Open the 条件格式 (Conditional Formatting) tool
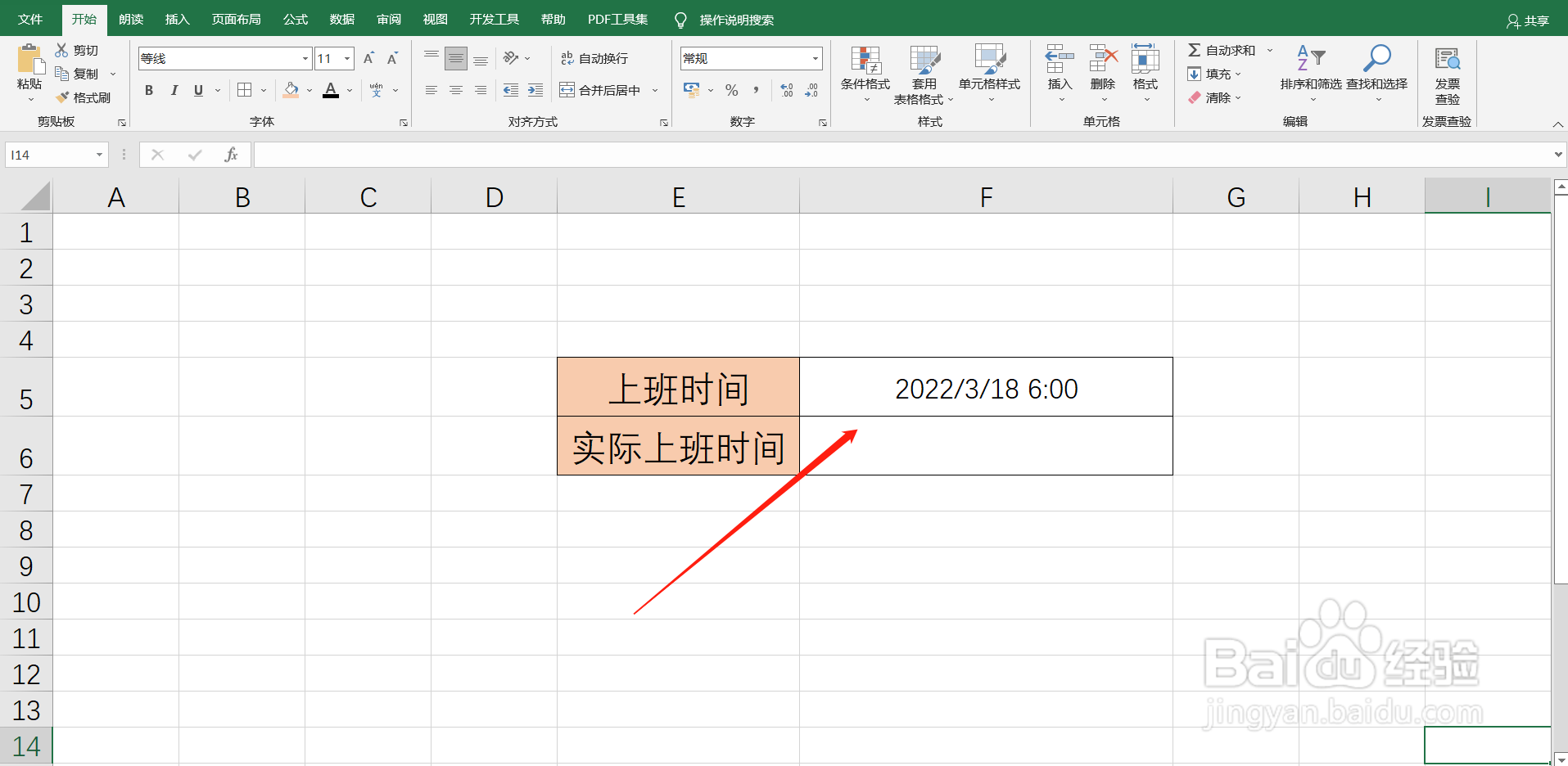The height and width of the screenshot is (766, 1568). point(865,74)
